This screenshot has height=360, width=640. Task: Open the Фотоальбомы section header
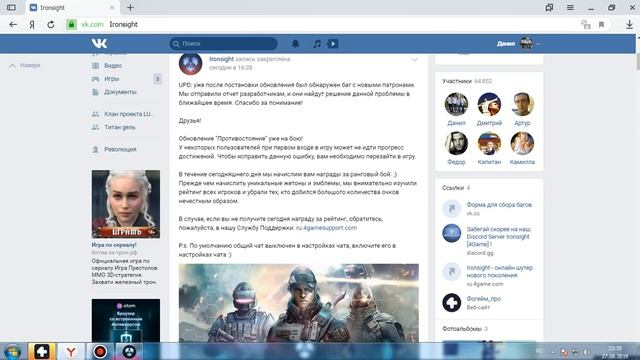coord(464,329)
